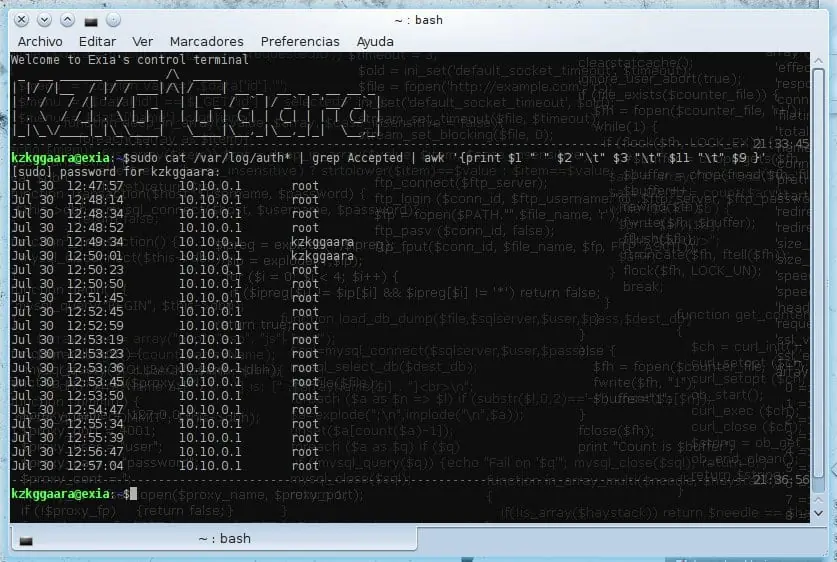Click the first 'kzkggaara@exia' prompt
The height and width of the screenshot is (562, 837).
pos(60,158)
